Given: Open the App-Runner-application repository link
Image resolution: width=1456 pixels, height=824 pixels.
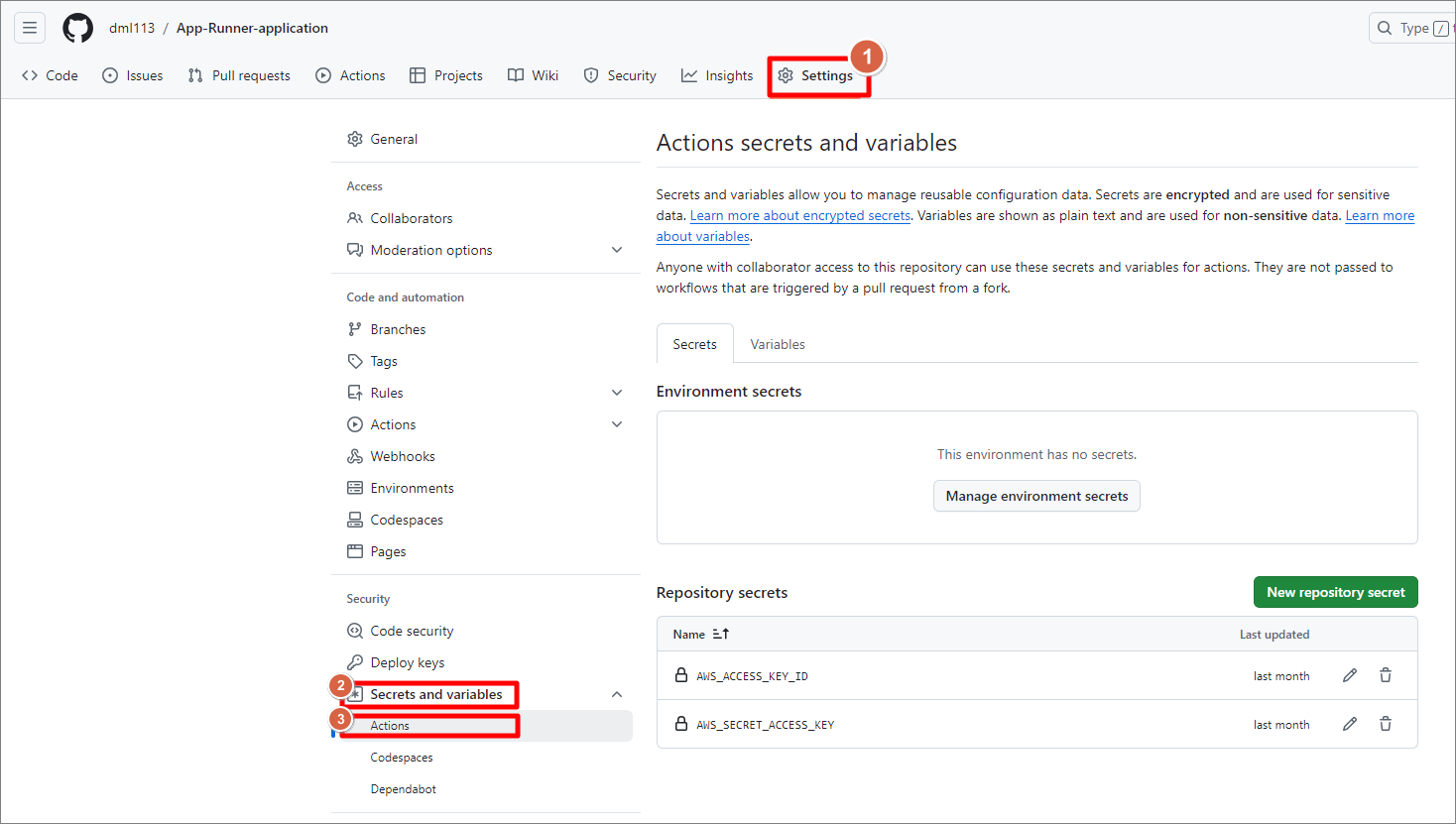Looking at the screenshot, I should tap(252, 28).
